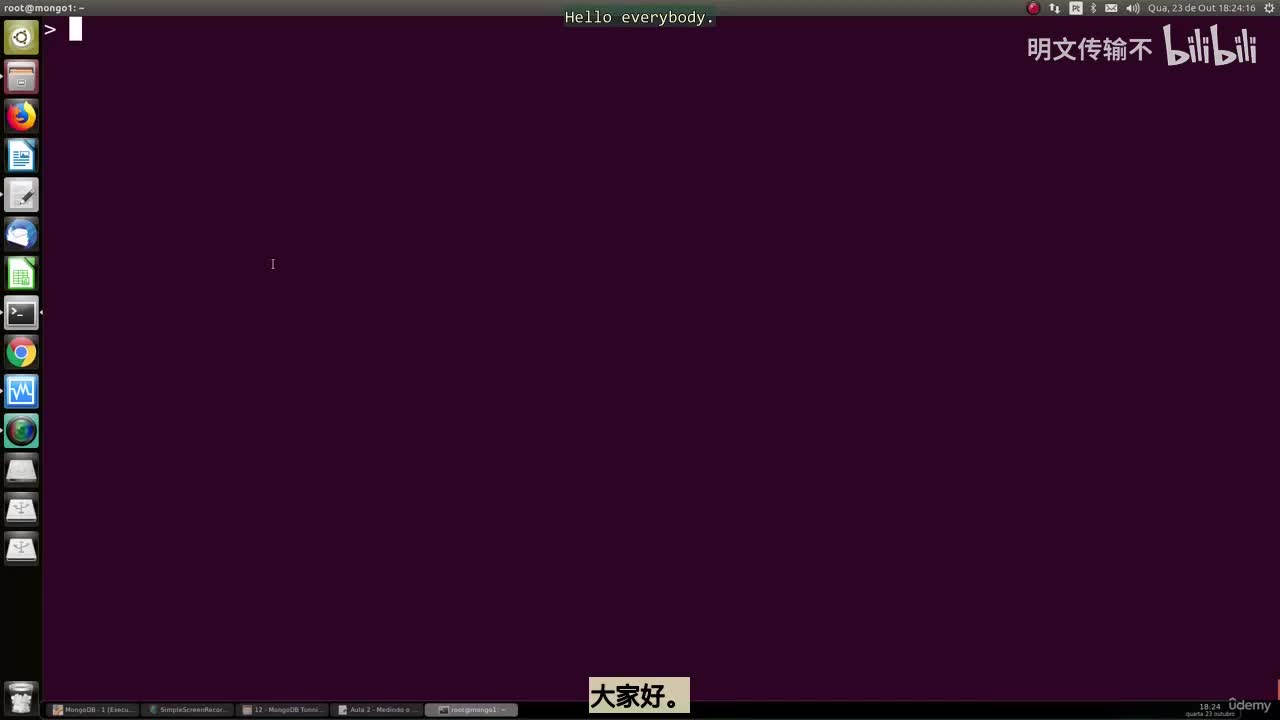Viewport: 1280px width, 720px height.
Task: Open the sound volume indicator
Action: click(x=1132, y=8)
